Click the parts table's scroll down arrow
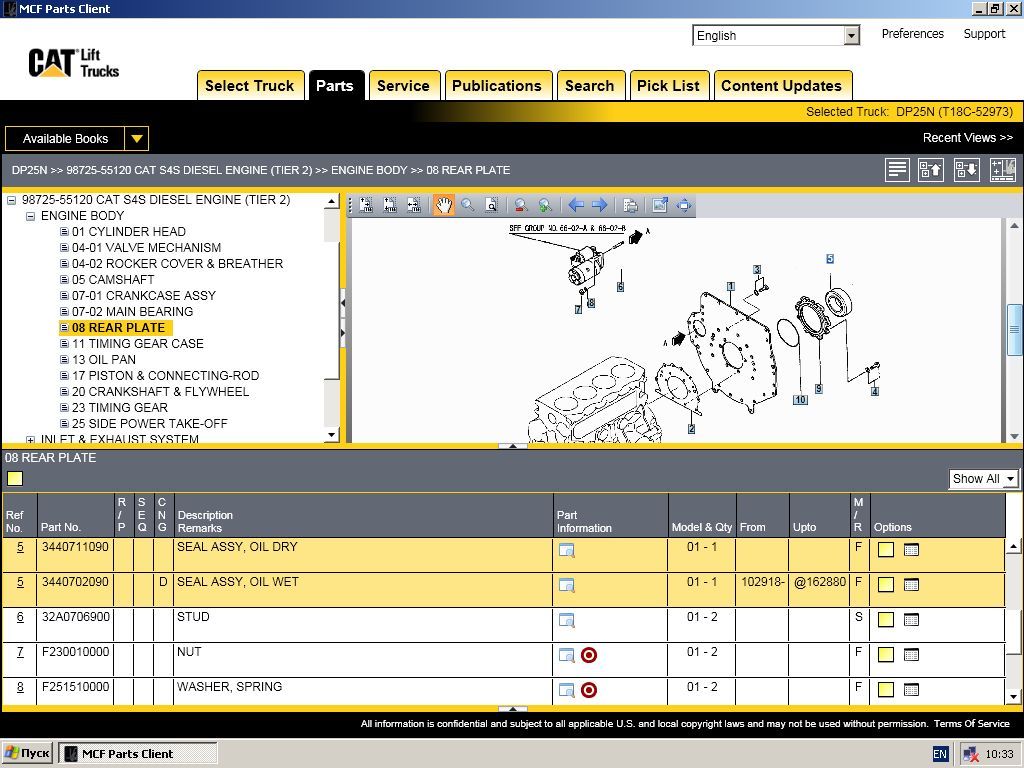1024x768 pixels. (x=1013, y=697)
